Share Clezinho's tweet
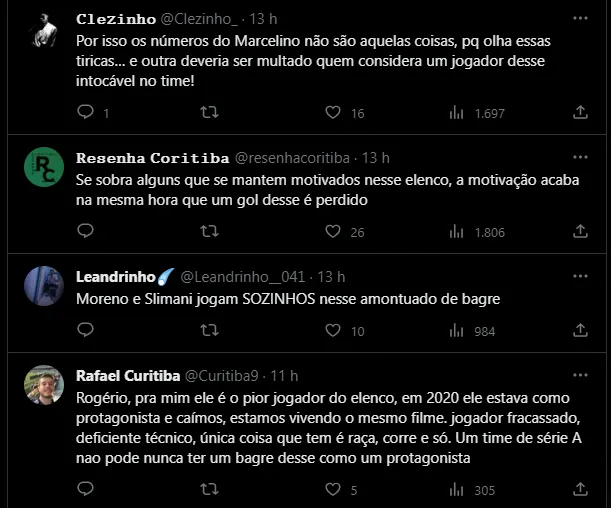The width and height of the screenshot is (611, 508). coord(580,114)
